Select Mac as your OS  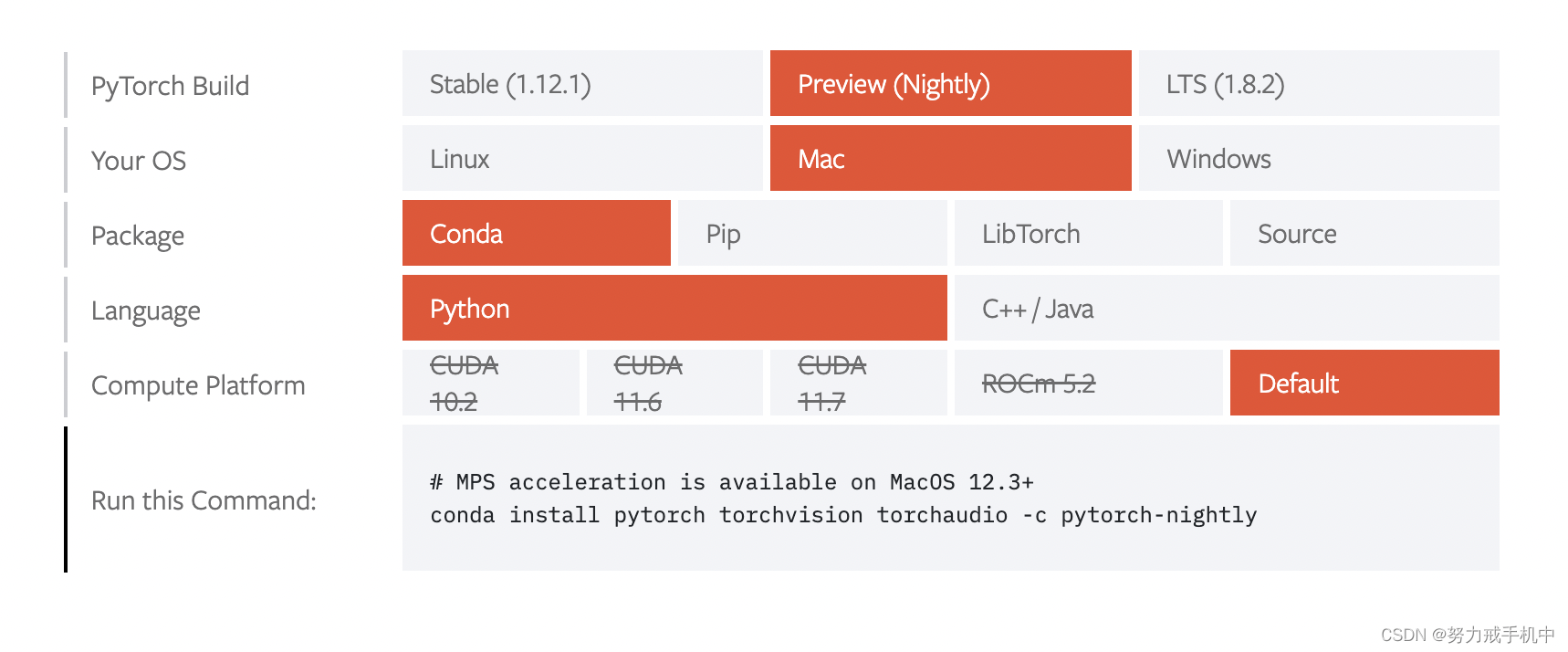coord(949,158)
